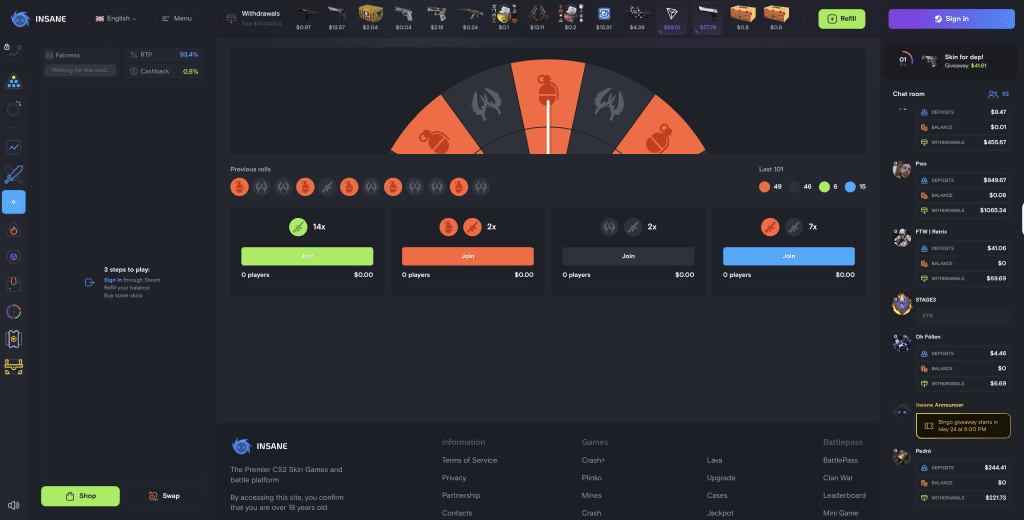Viewport: 1024px width, 520px height.
Task: Click the green Refill button
Action: click(841, 18)
